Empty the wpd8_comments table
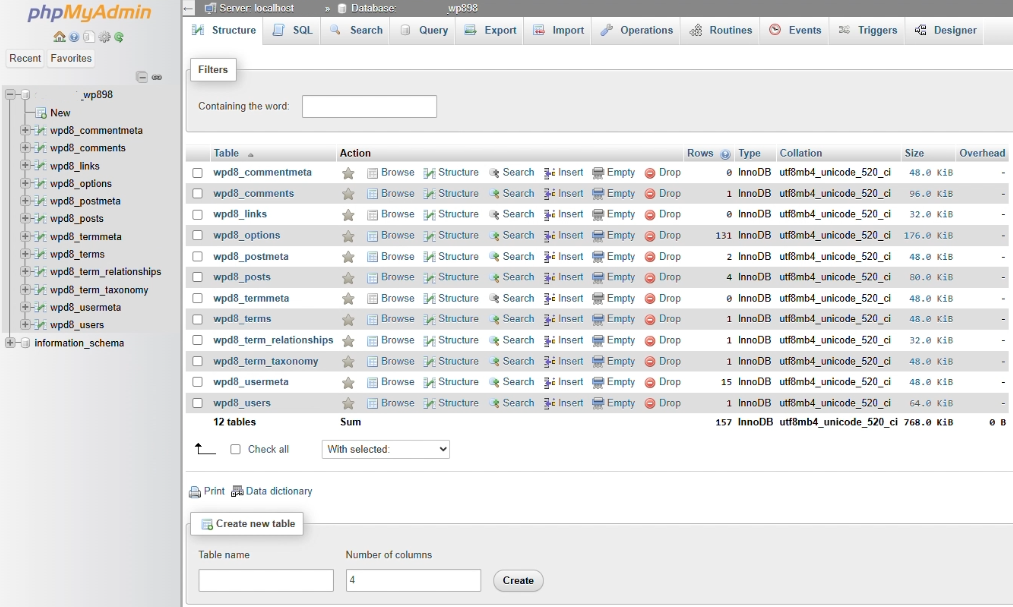Viewport: 1013px width, 607px height. coord(614,193)
